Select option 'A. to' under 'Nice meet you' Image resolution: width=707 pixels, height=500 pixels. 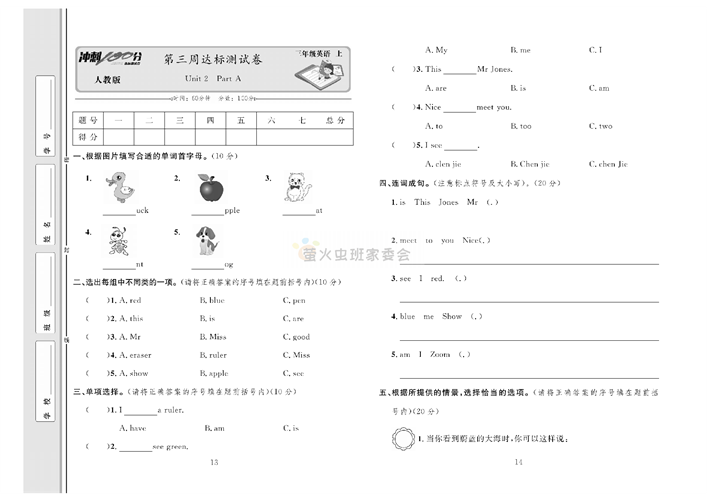(434, 126)
